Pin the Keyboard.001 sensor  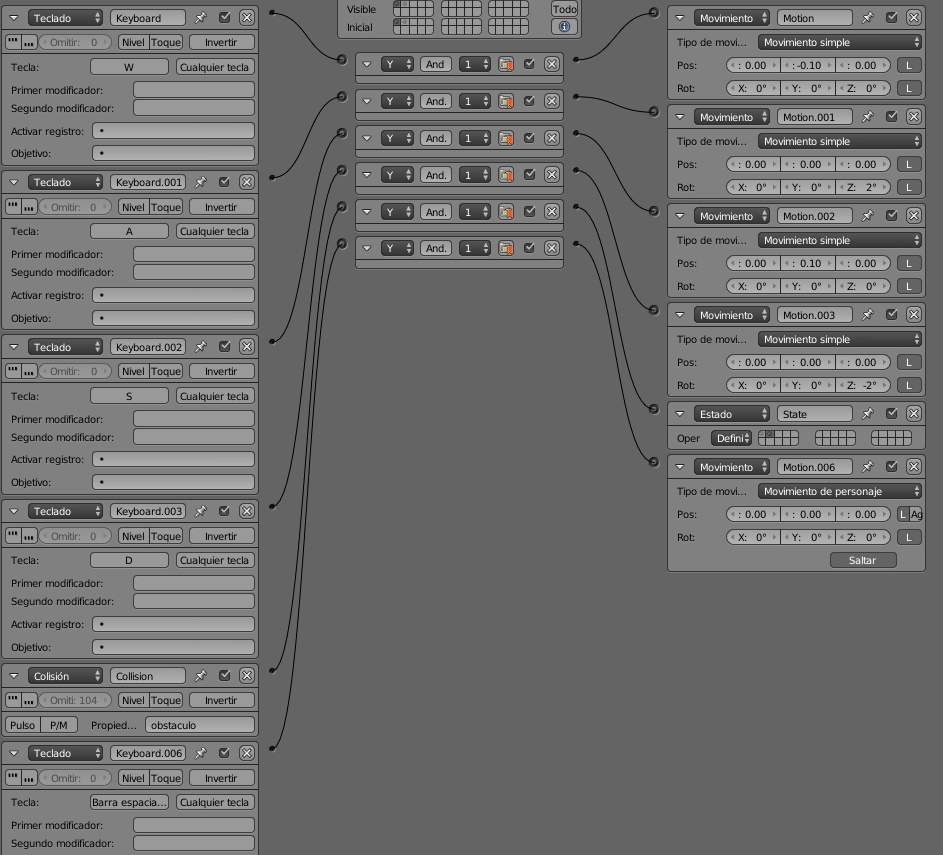pos(201,182)
